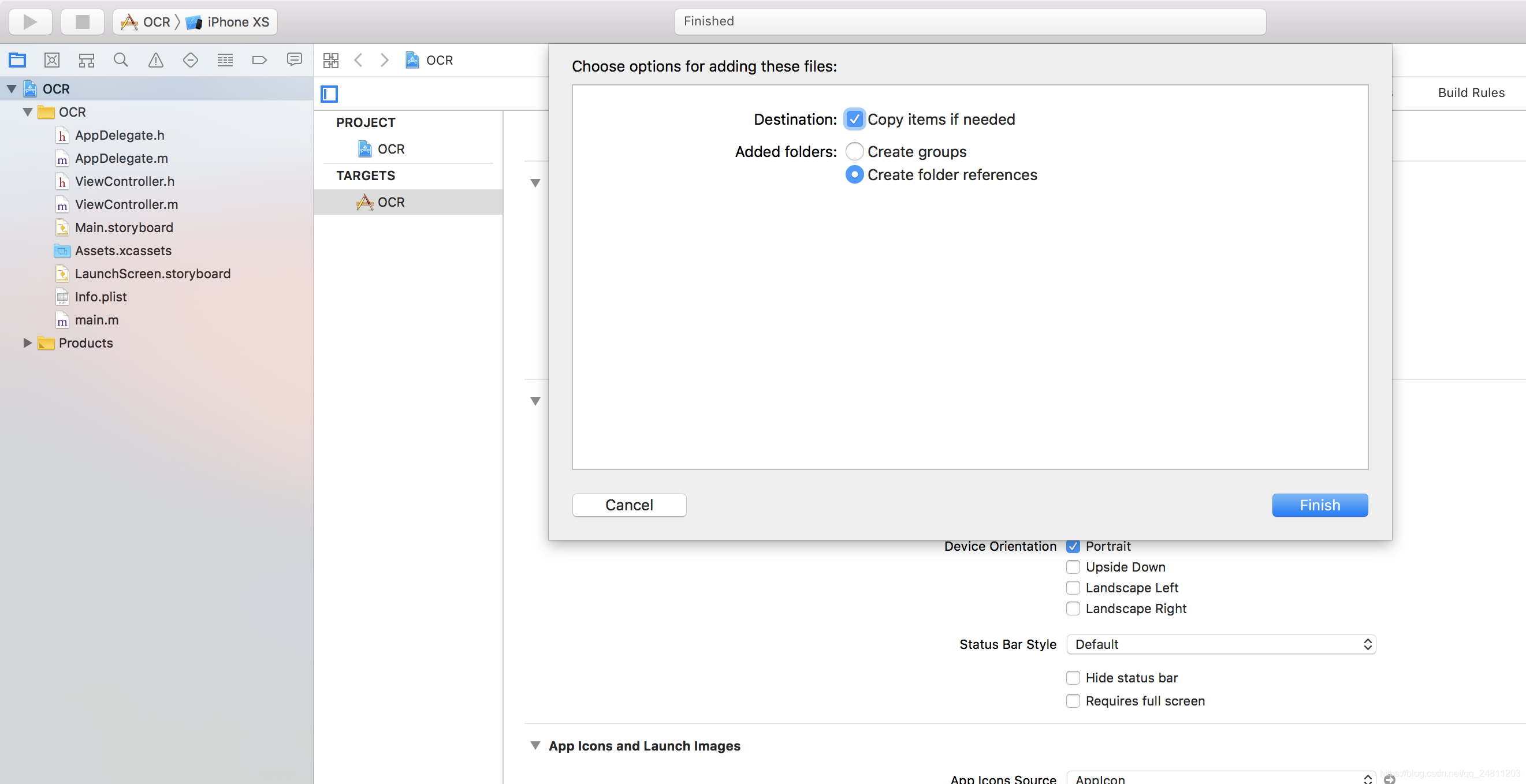Open the Debug navigator

(x=225, y=60)
